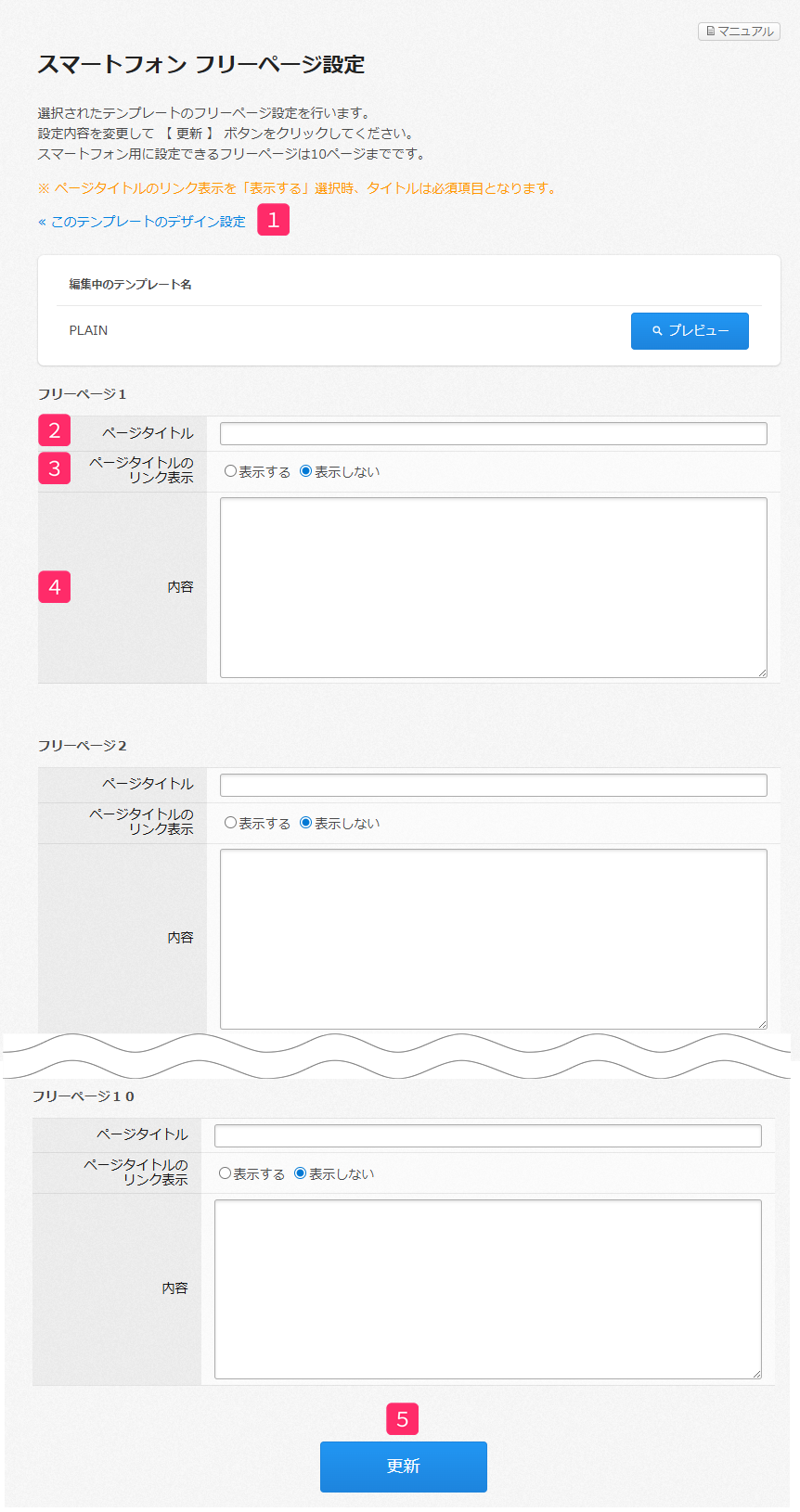Click into フリーページ10 content textarea

coord(487,1288)
